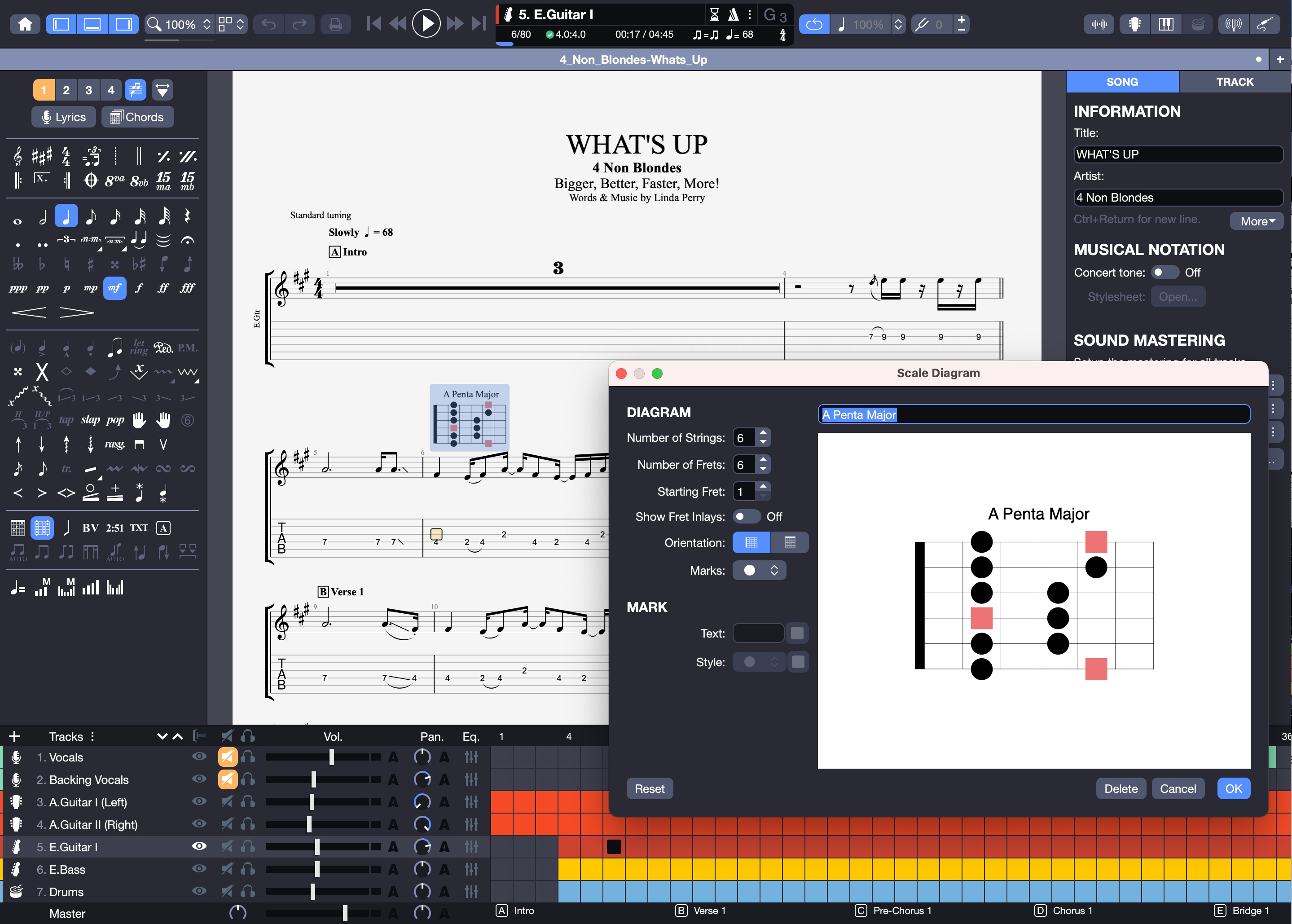Screen dimensions: 1292x924
Task: Click the Artist input field
Action: click(1178, 198)
